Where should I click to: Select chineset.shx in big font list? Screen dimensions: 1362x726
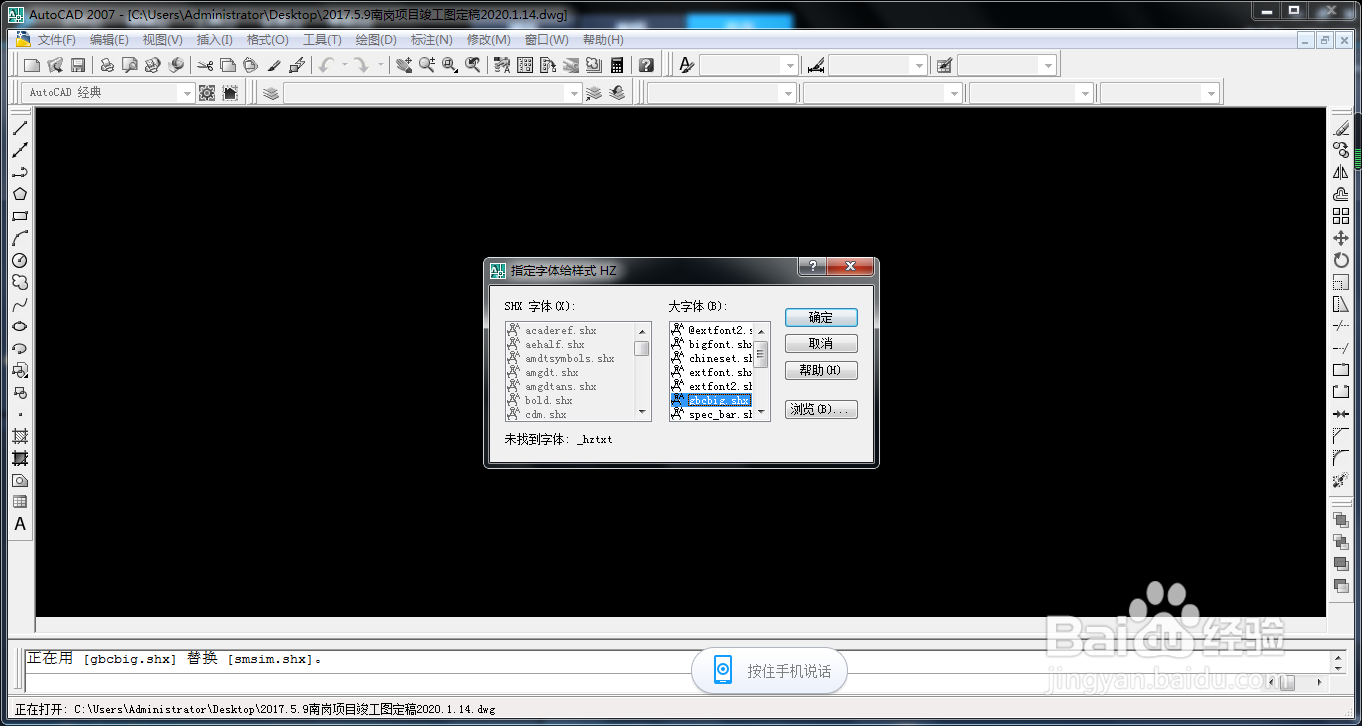coord(711,358)
